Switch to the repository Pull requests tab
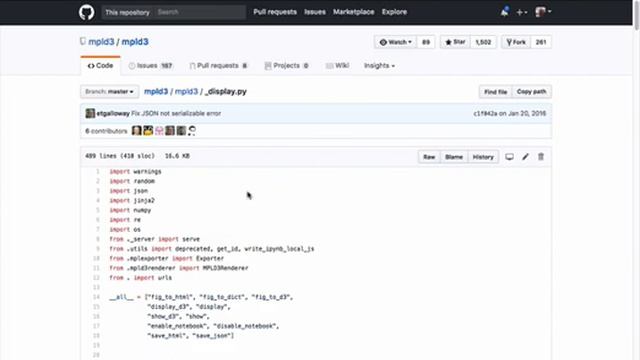Image resolution: width=640 pixels, height=360 pixels. pos(218,66)
